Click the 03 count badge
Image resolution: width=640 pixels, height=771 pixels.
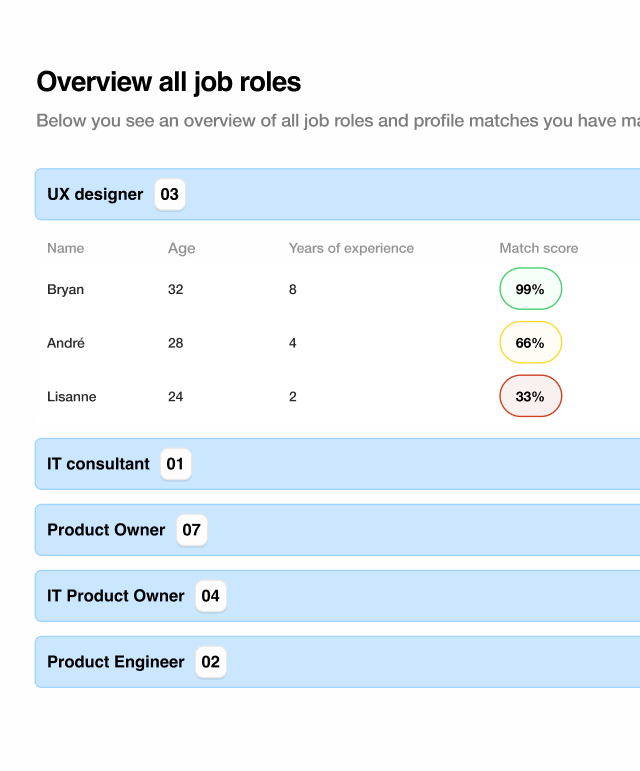tap(170, 194)
